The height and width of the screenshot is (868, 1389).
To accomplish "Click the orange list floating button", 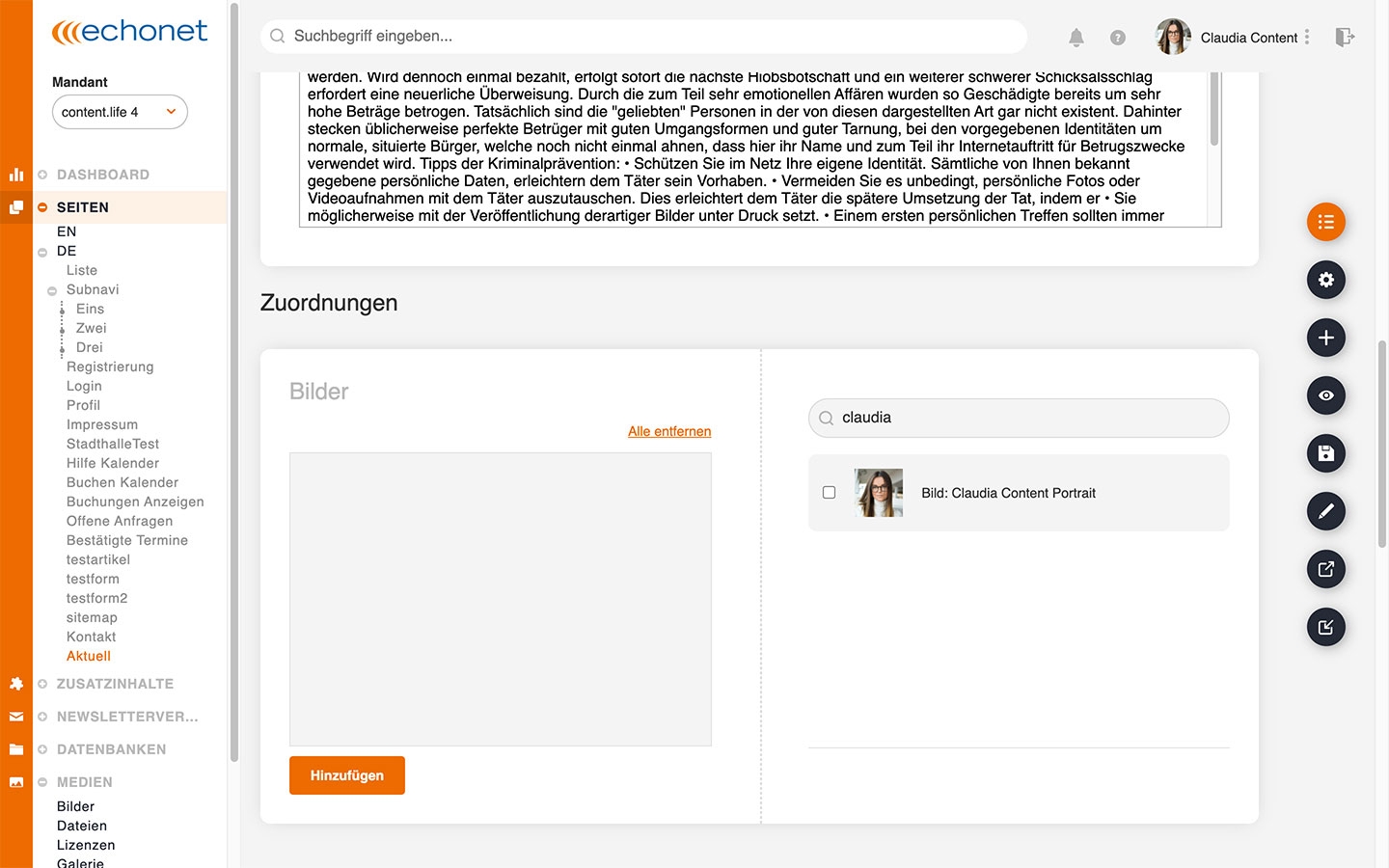I will 1326,222.
